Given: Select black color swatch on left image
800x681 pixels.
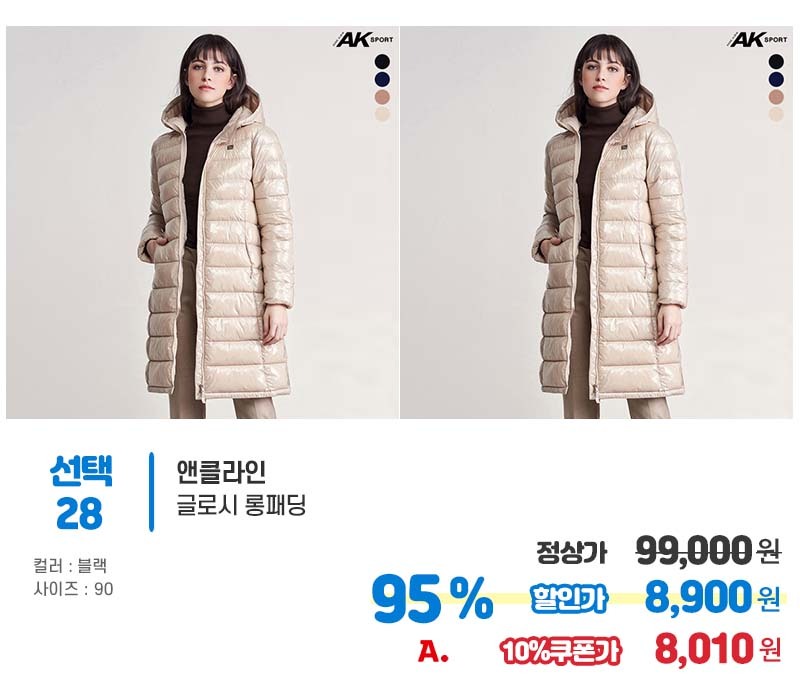Looking at the screenshot, I should tap(382, 62).
